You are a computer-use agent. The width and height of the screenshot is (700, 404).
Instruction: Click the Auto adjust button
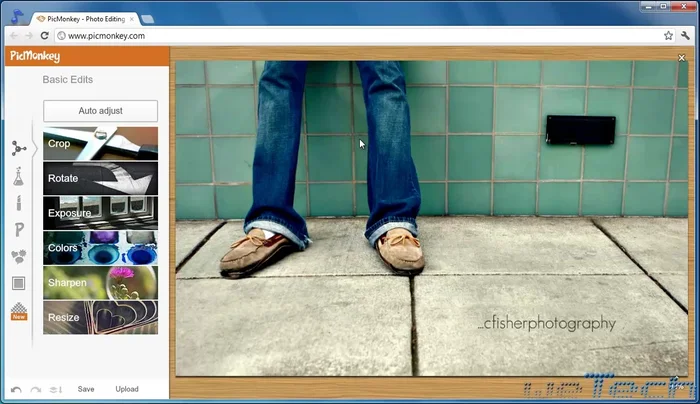[x=100, y=111]
